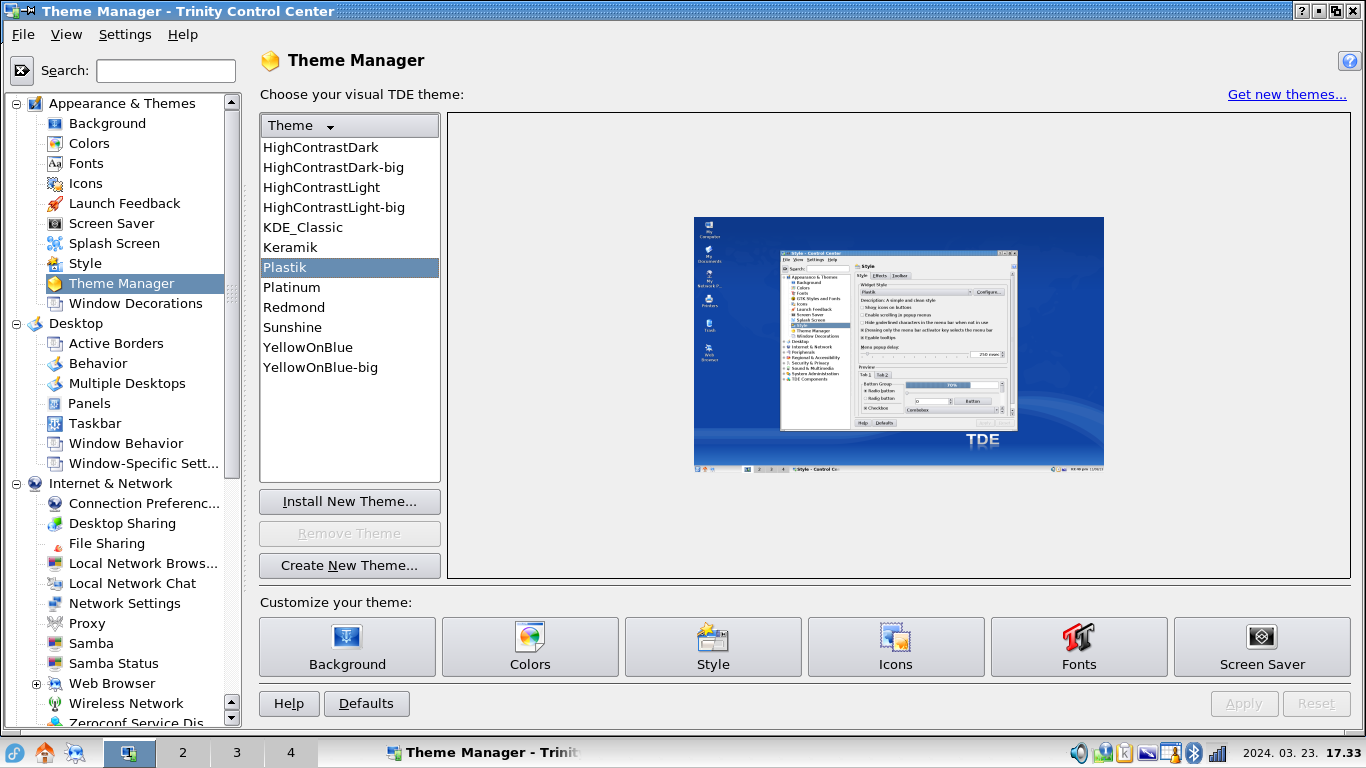Open the File menu
This screenshot has width=1366, height=768.
click(x=23, y=34)
